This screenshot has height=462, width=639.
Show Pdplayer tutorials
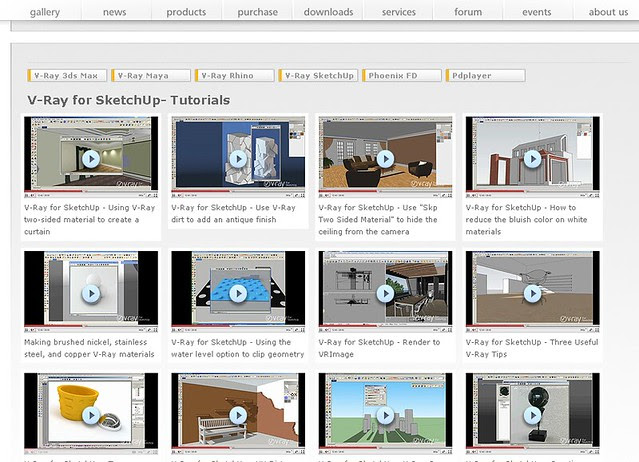pos(485,75)
